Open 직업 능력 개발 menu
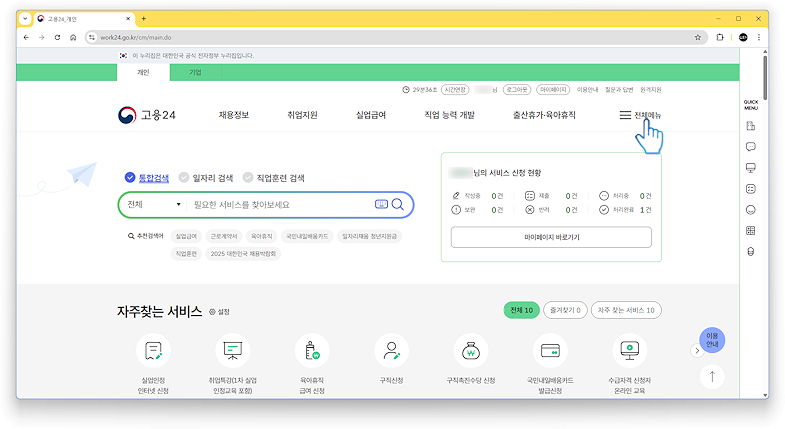 pos(450,115)
